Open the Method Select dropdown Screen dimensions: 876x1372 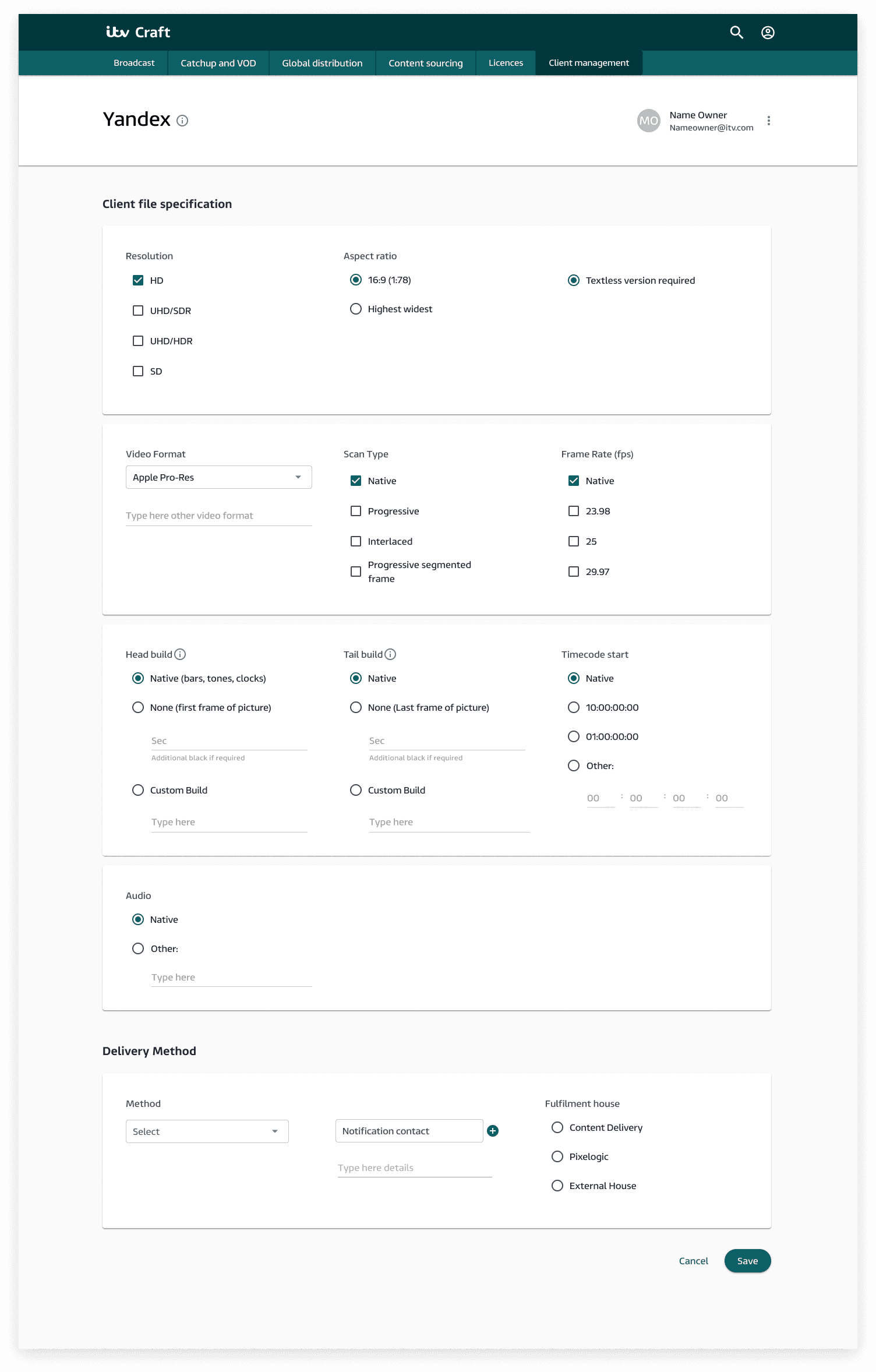(x=207, y=1131)
